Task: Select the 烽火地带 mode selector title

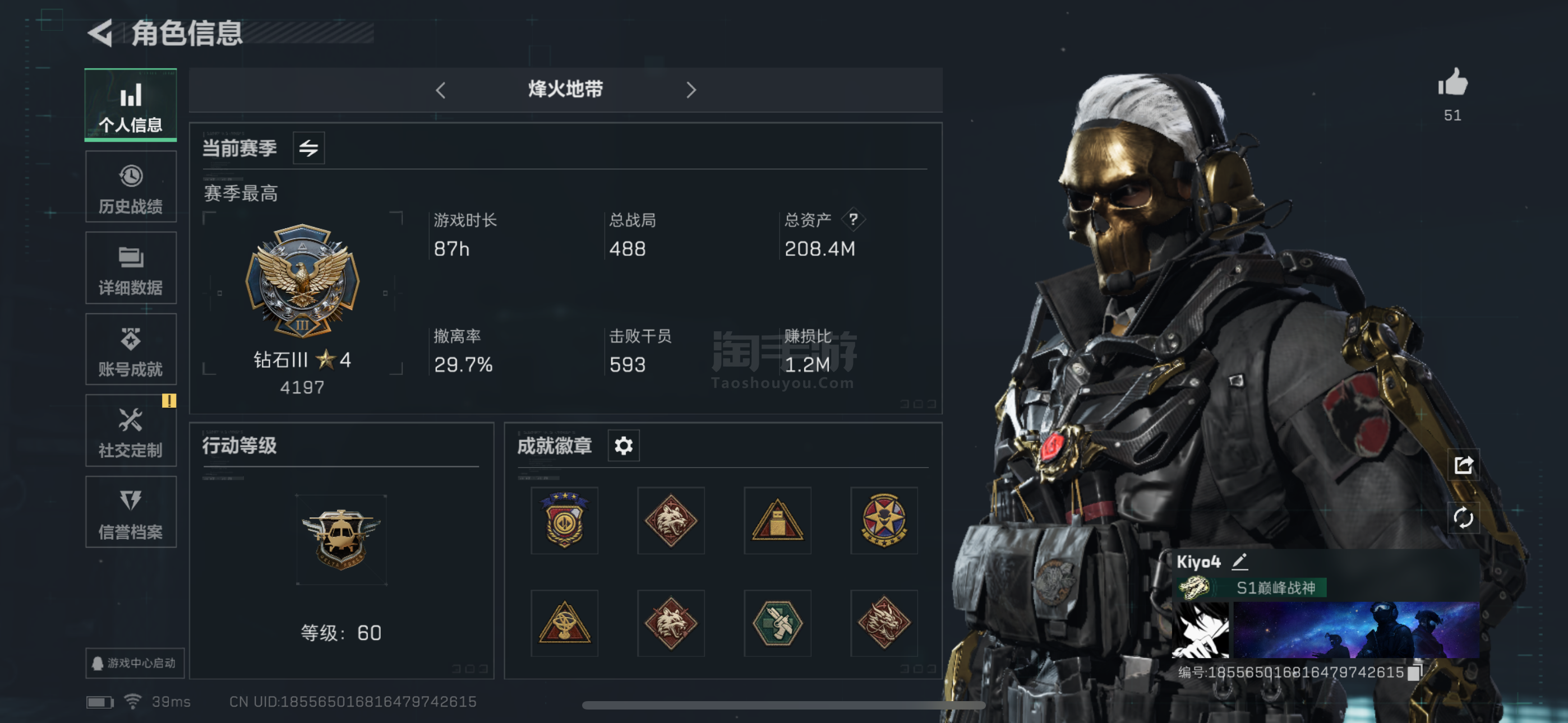Action: point(565,90)
